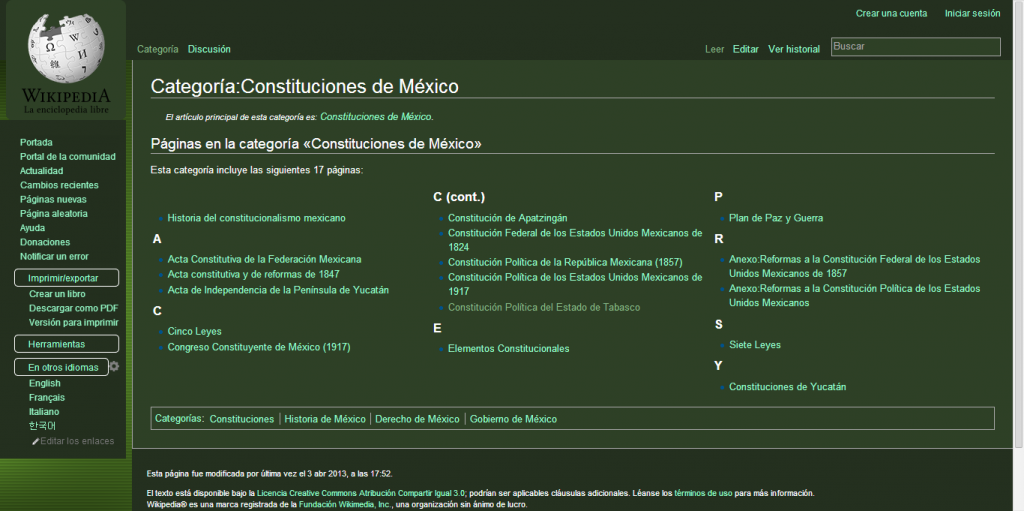
Task: Select the Leer tab
Action: point(714,49)
